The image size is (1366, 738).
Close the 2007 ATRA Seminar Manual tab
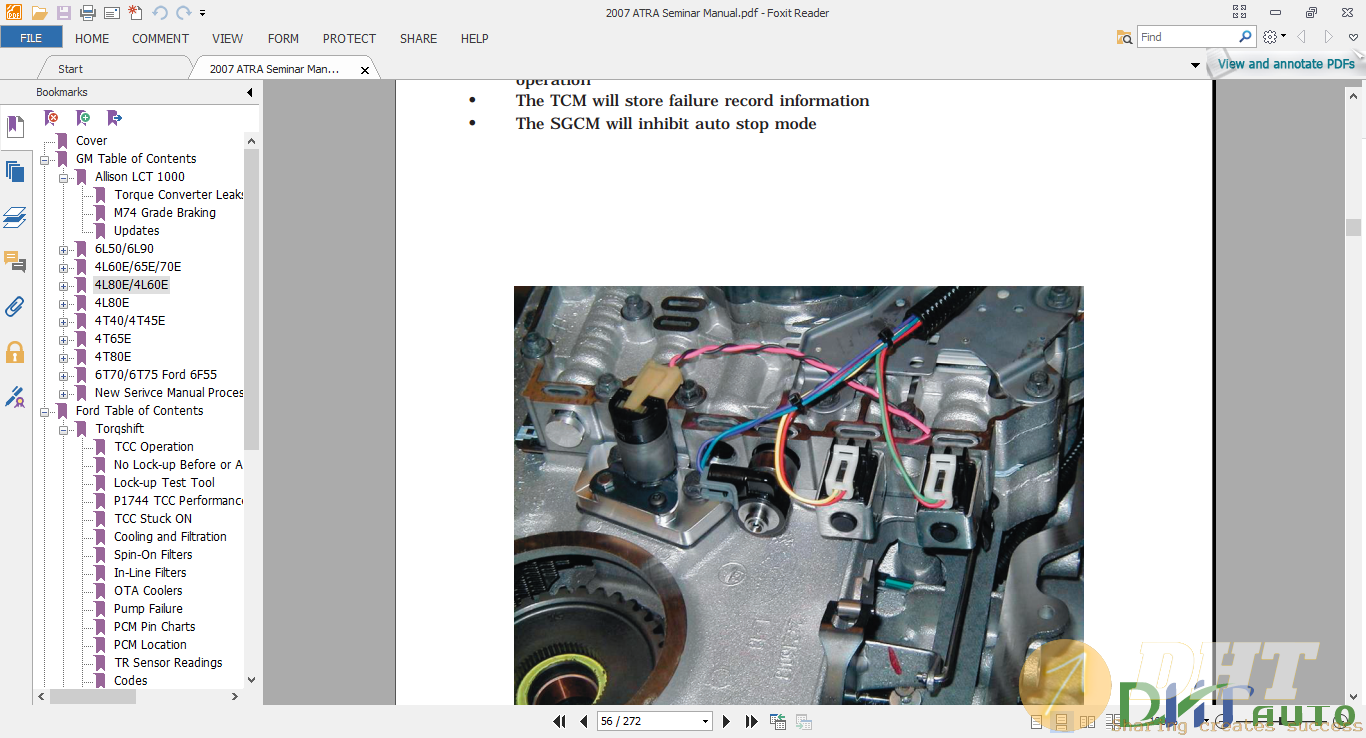365,70
